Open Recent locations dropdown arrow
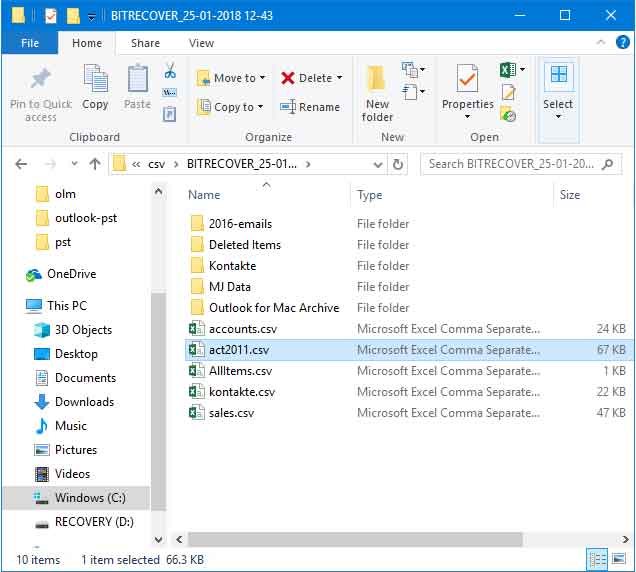Screen dimensions: 636x572 click(x=74, y=164)
